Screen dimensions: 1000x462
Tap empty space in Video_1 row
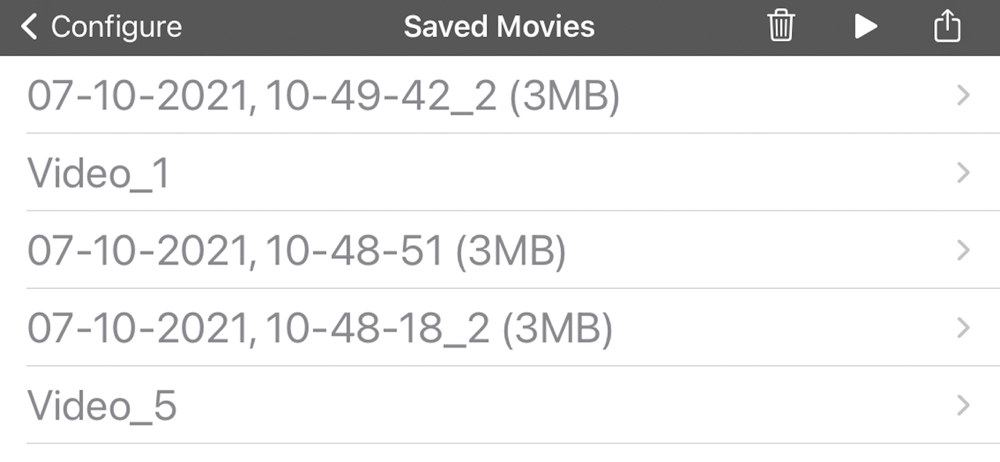561,172
